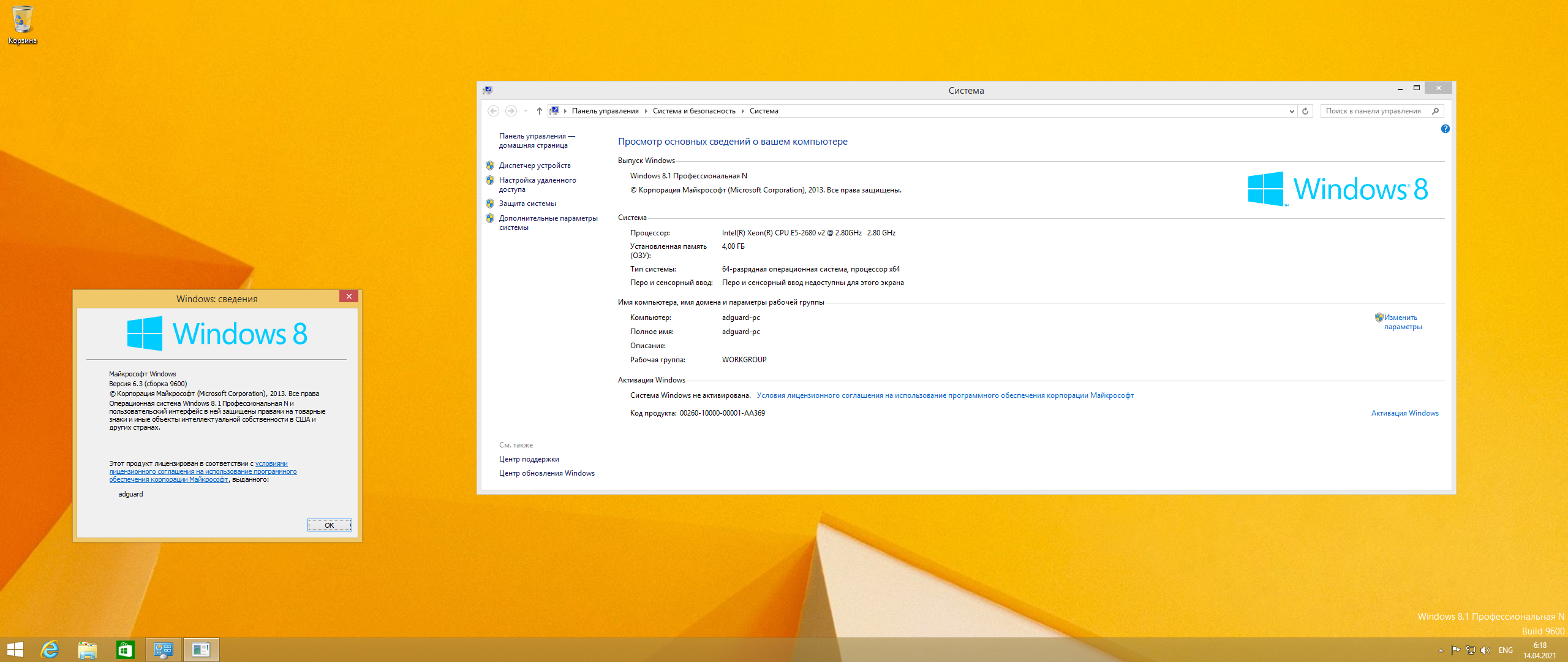
Task: Click Изменить параметры link
Action: coord(1403,322)
